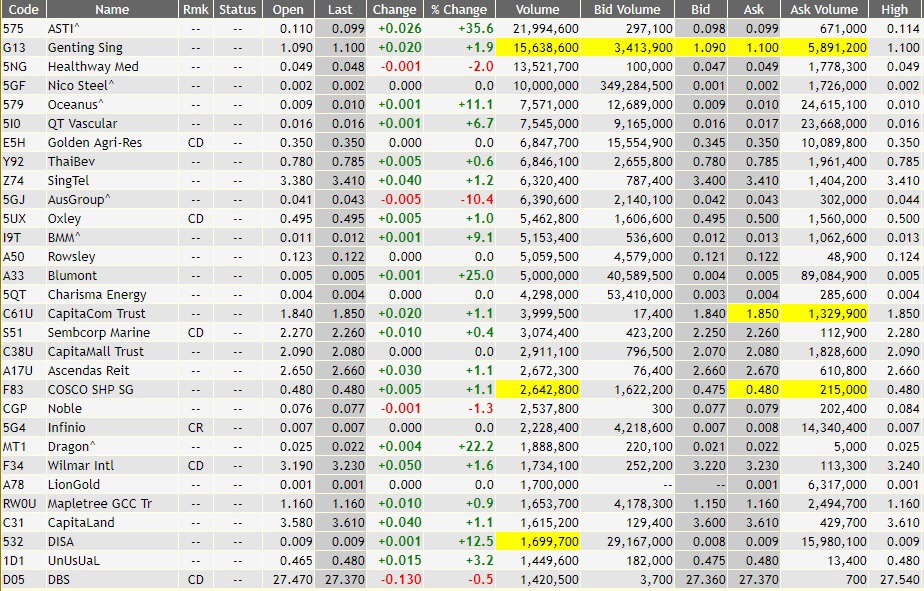Click the CR remark for Infinio

(196, 428)
